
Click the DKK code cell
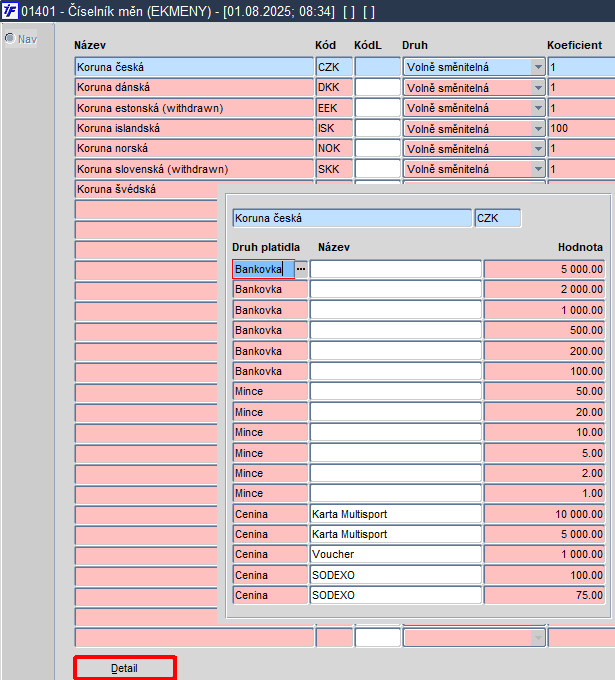[x=334, y=88]
